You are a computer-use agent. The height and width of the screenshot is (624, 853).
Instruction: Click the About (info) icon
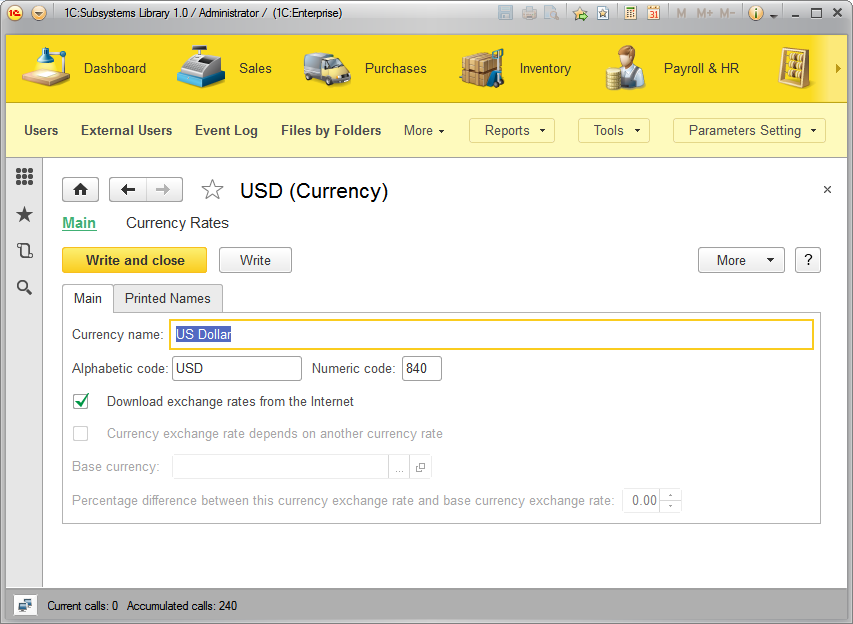click(x=755, y=13)
